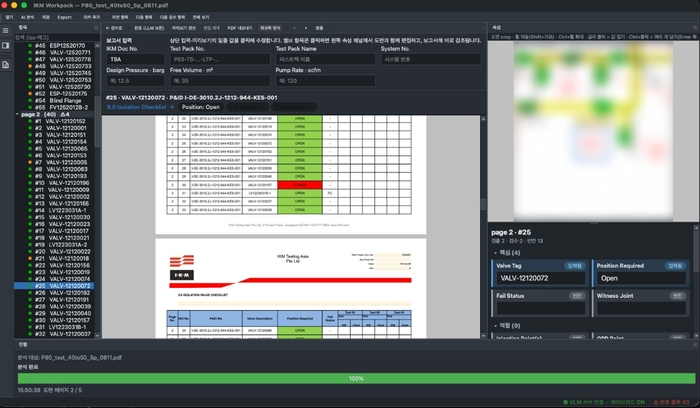Click the green status dot of #45 ESP12520170
This screenshot has width=700, height=408.
pyautogui.click(x=30, y=46)
